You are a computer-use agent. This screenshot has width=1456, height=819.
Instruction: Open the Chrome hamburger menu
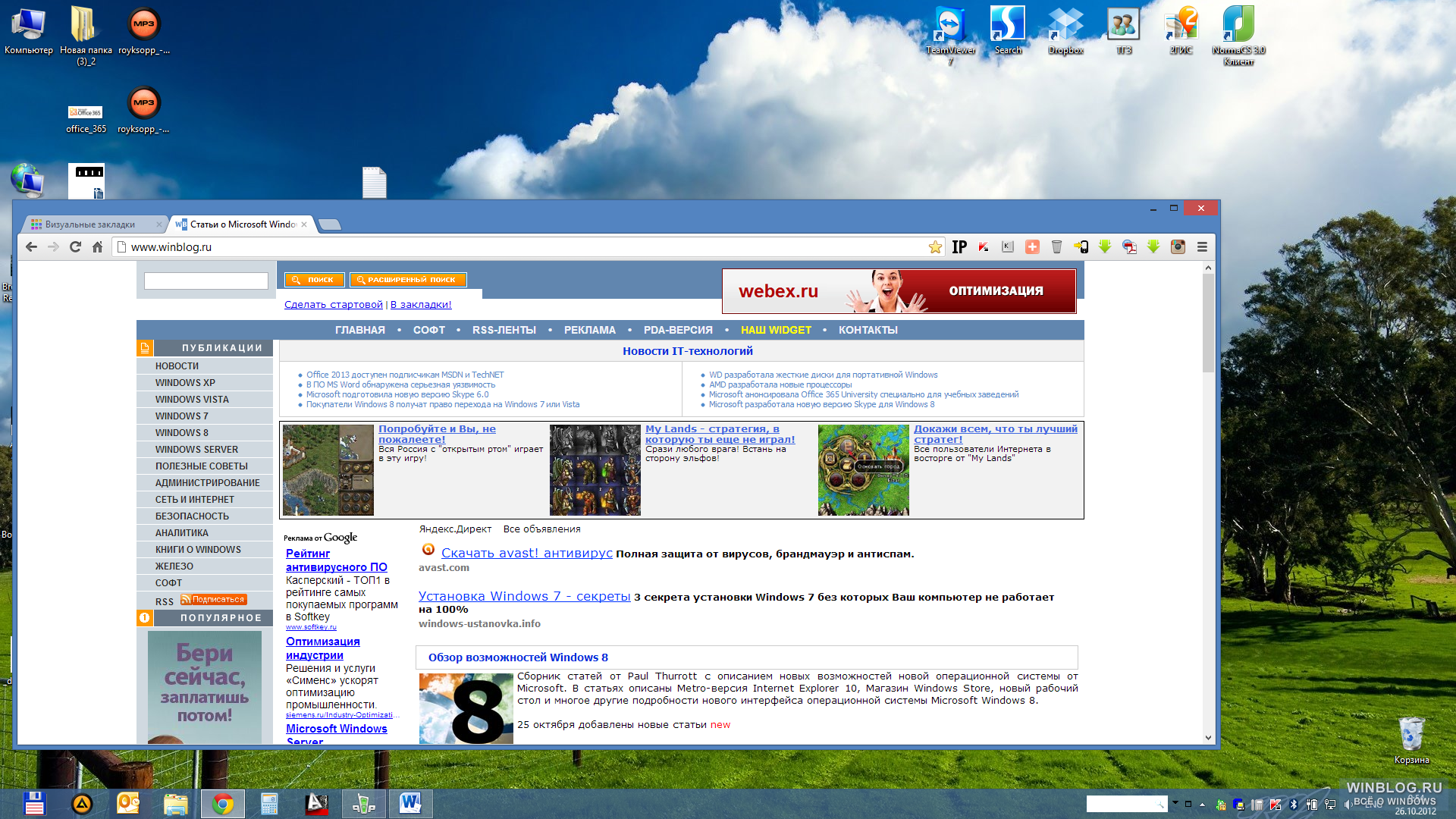(x=1202, y=247)
